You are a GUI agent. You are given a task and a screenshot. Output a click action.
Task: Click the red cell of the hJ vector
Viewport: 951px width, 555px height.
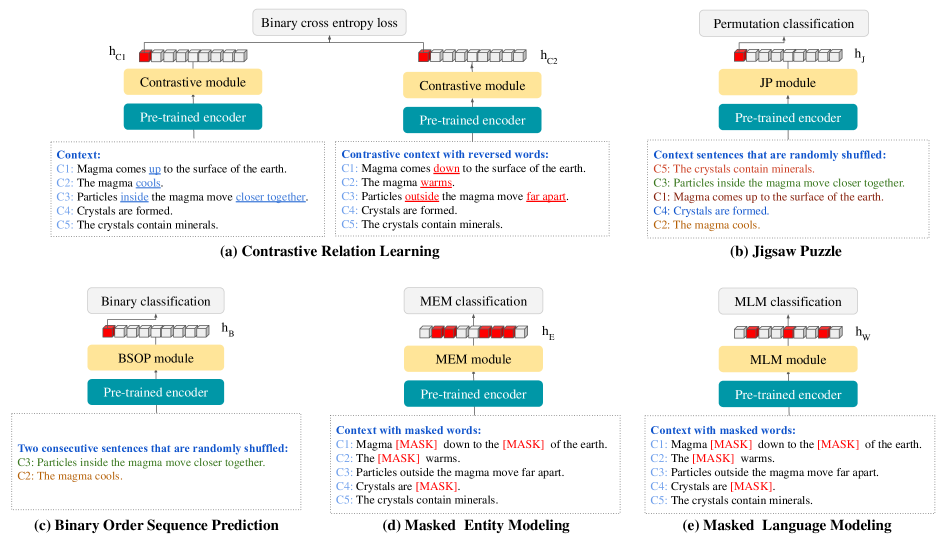(x=740, y=56)
